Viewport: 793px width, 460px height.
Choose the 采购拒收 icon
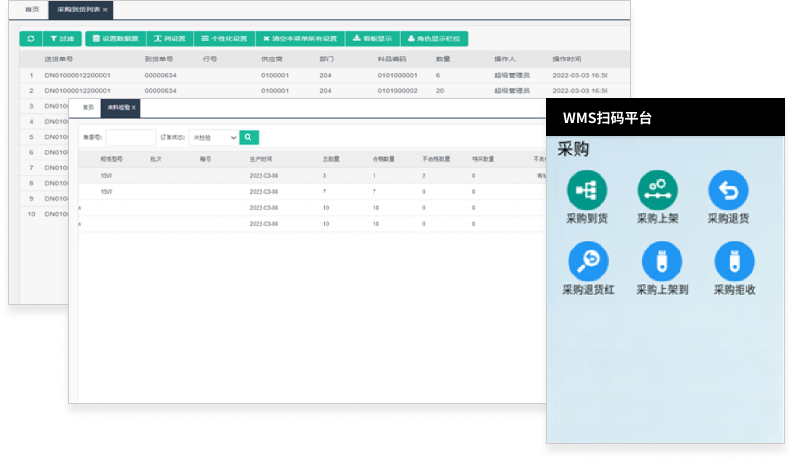[734, 261]
